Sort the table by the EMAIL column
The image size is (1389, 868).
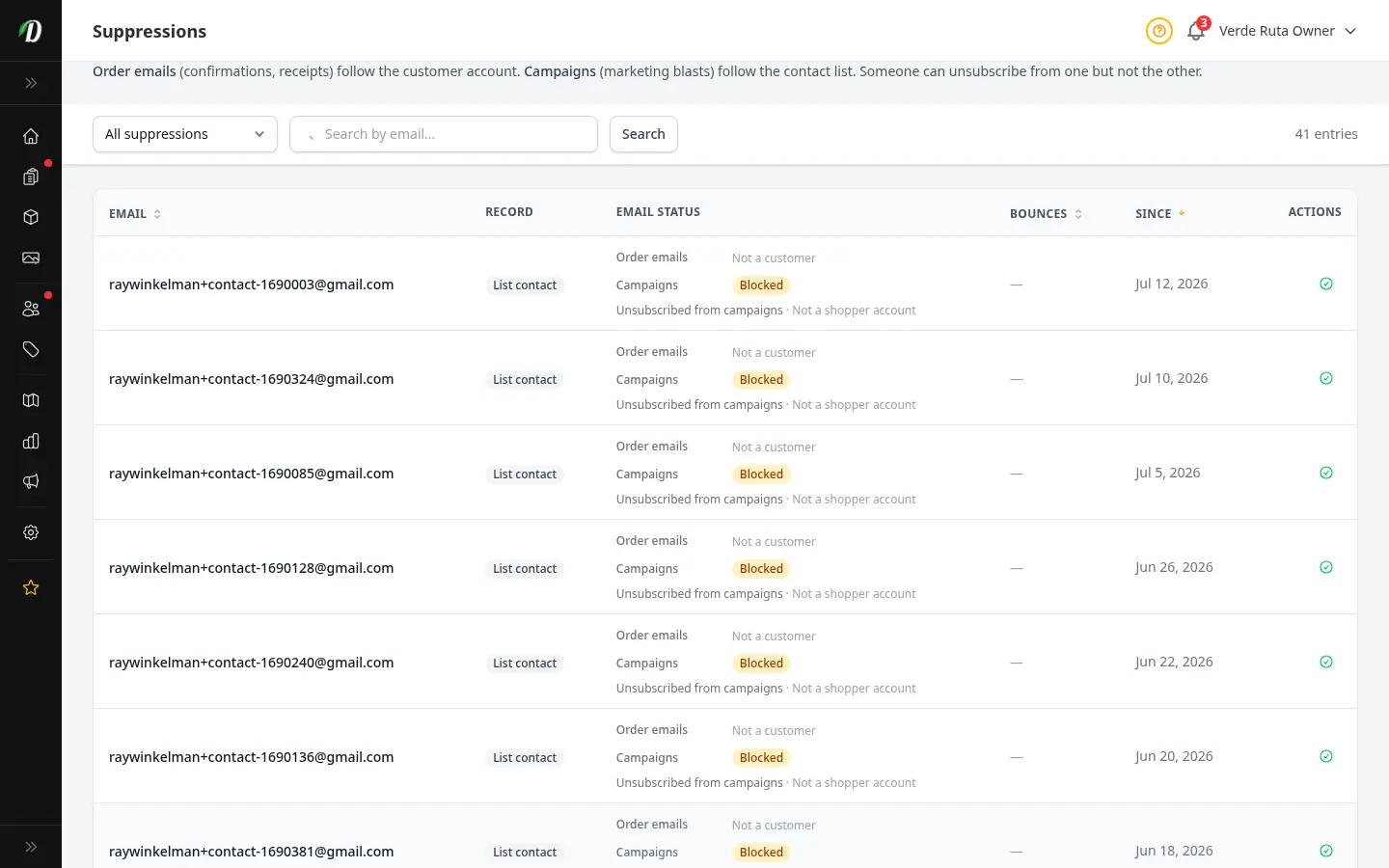coord(135,214)
